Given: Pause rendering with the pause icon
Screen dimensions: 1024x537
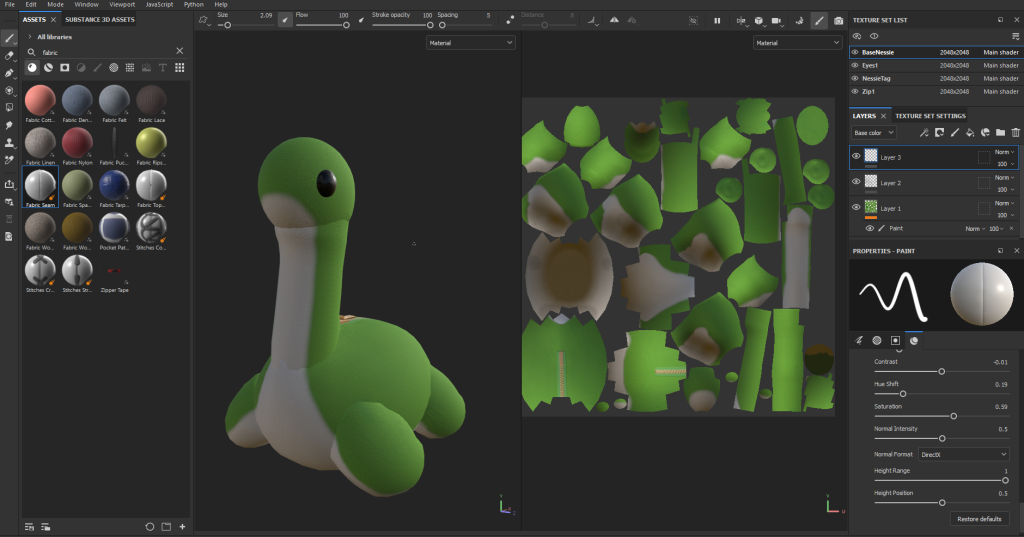Looking at the screenshot, I should tap(717, 19).
